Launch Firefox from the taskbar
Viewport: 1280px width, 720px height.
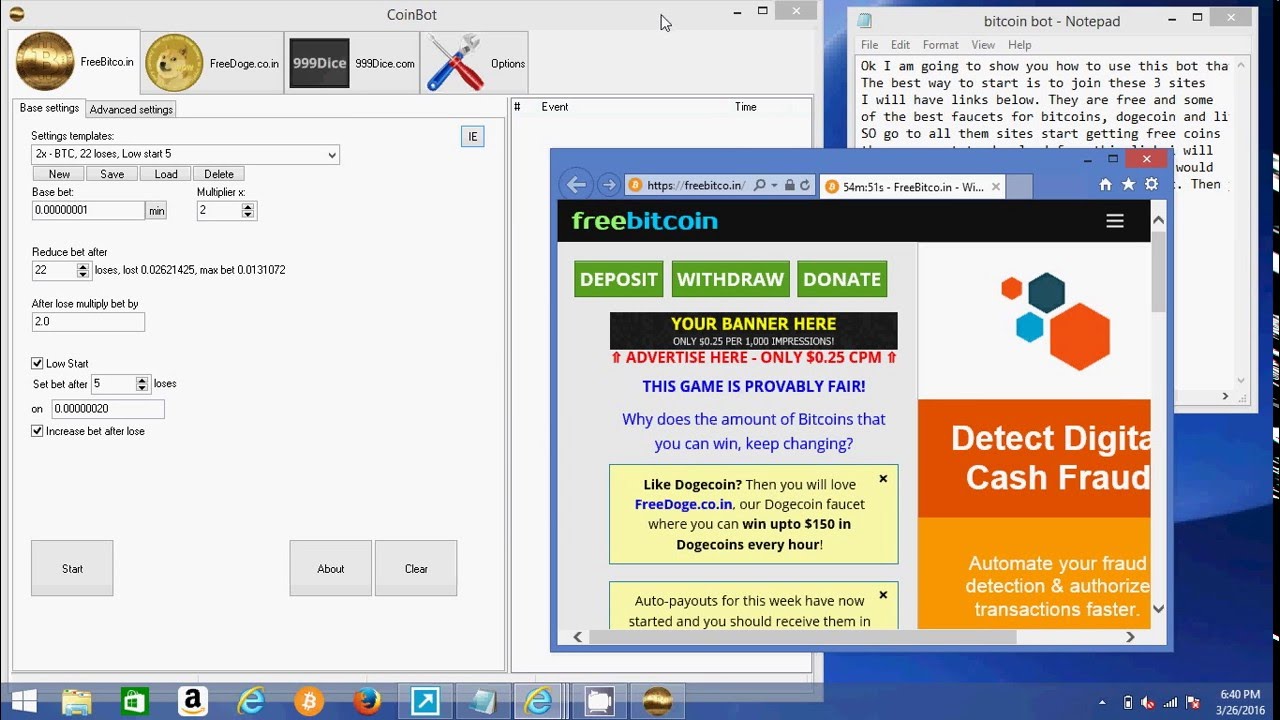click(x=366, y=701)
